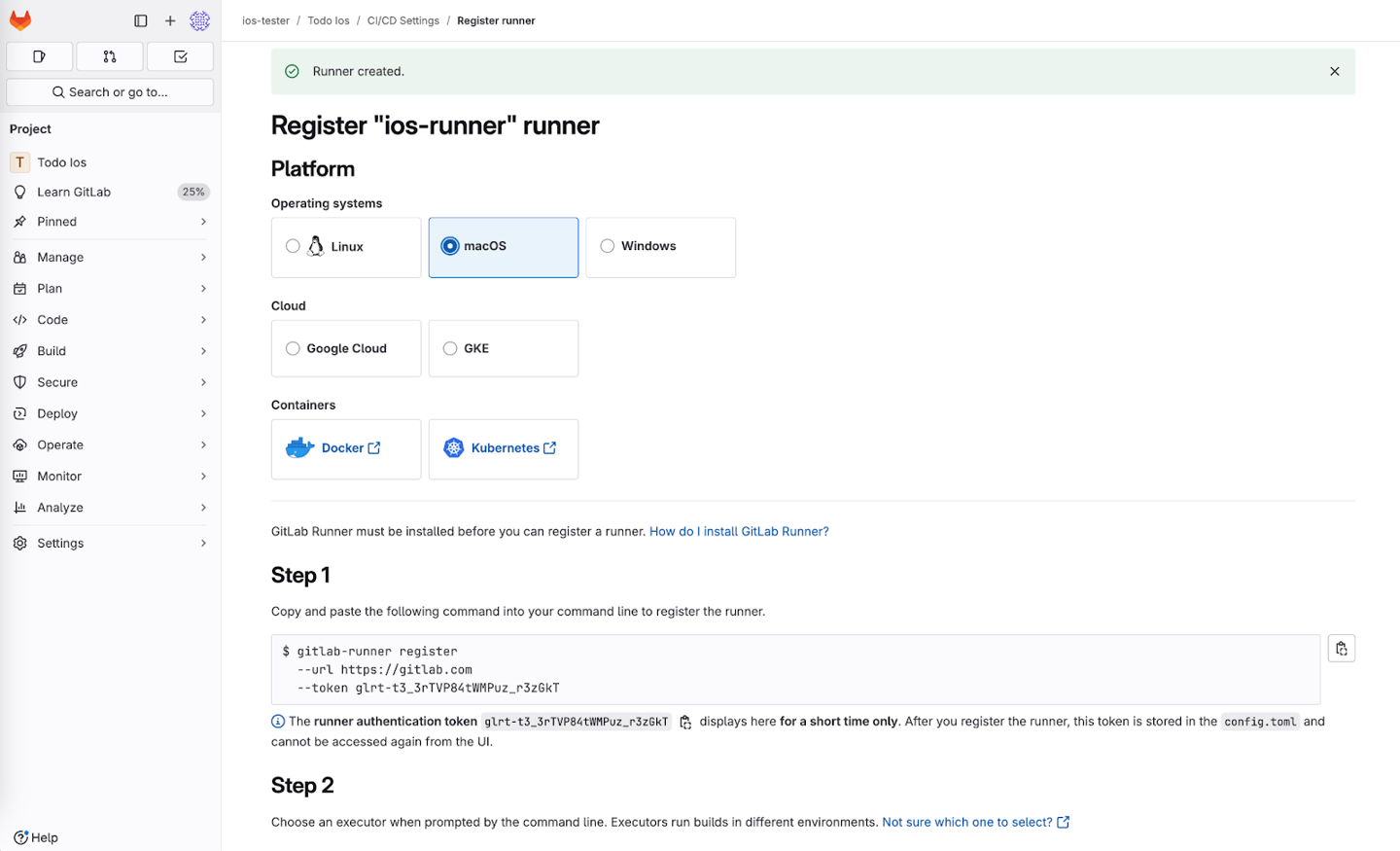Click the Register runner breadcrumb

(496, 20)
